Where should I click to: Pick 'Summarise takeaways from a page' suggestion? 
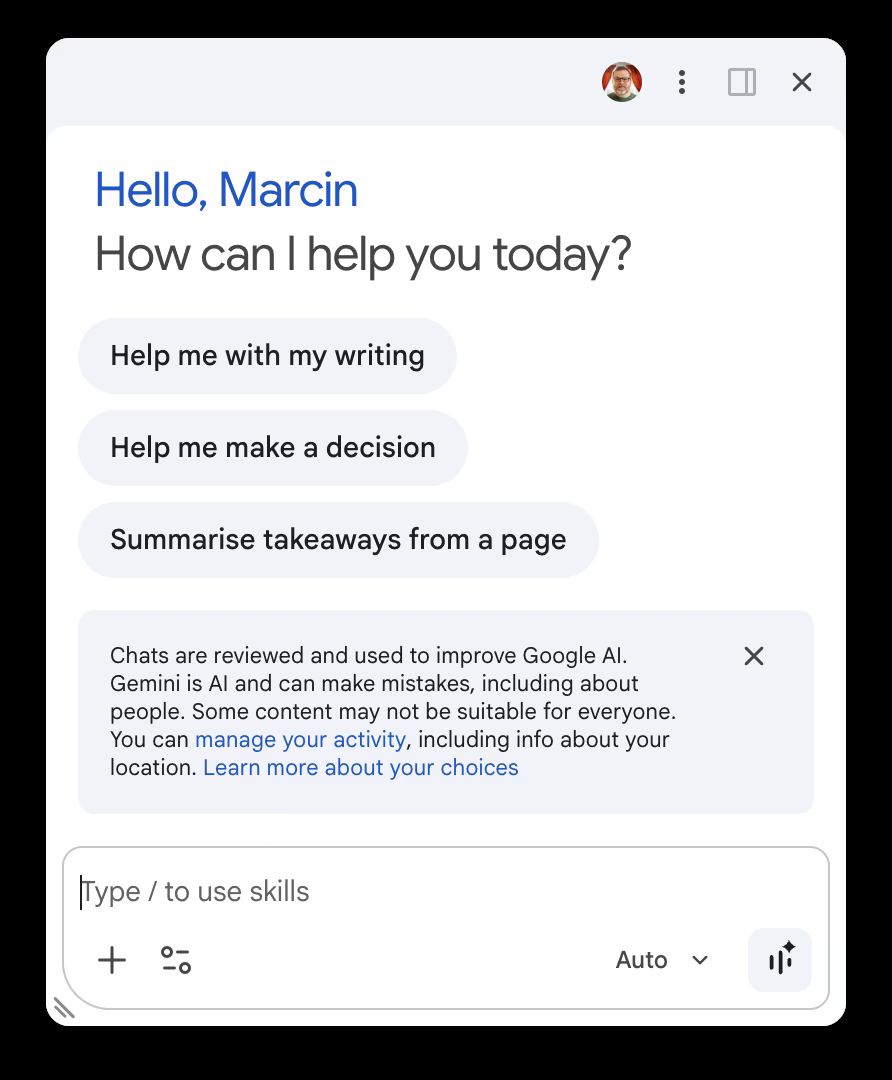pos(338,540)
